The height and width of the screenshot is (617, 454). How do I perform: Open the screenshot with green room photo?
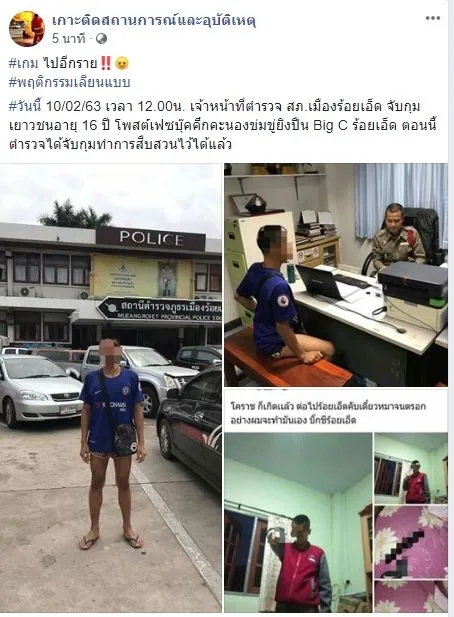[336, 501]
